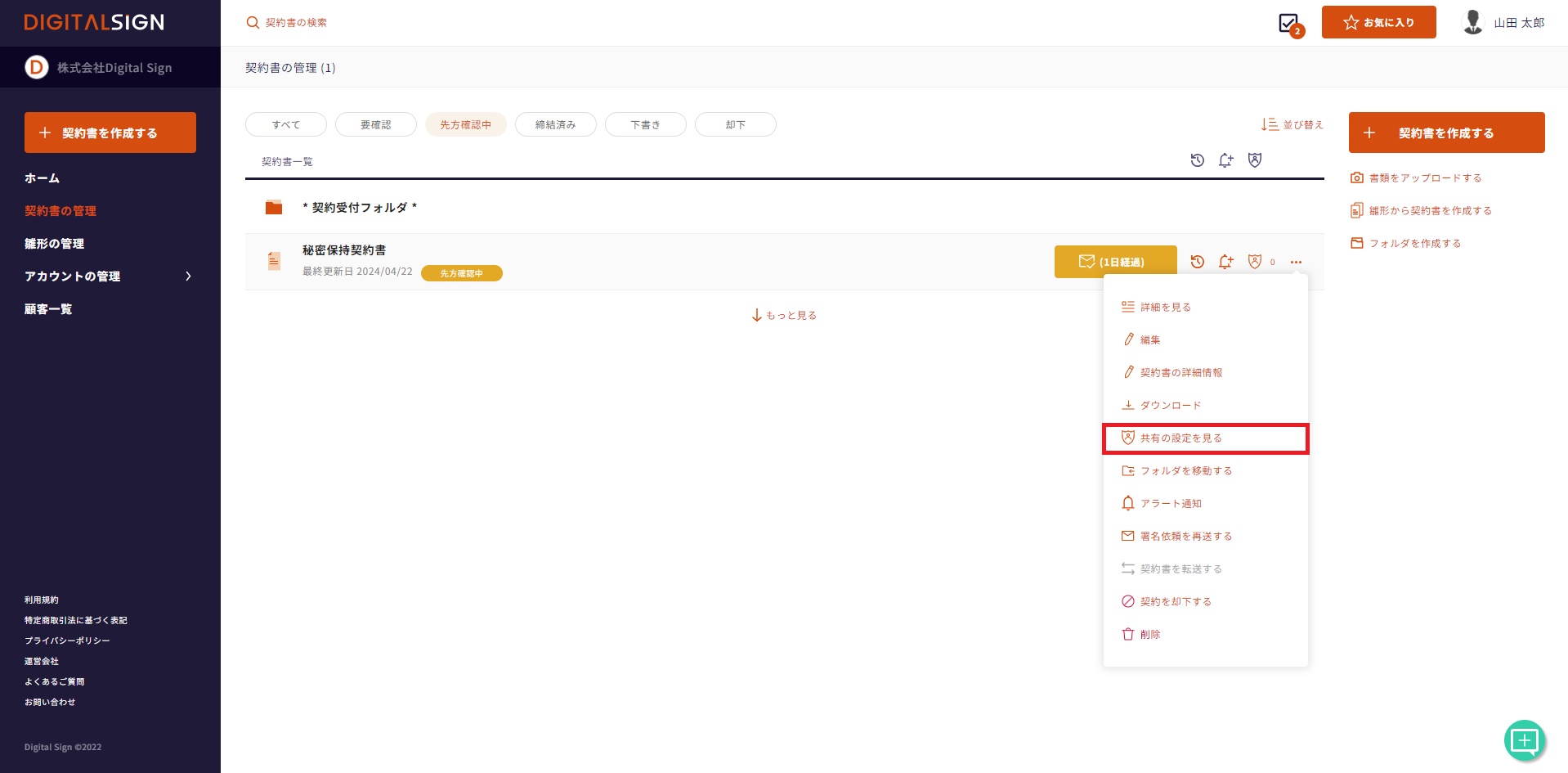Click the 契約書の検索 search field
The image size is (1568, 773).
point(296,23)
